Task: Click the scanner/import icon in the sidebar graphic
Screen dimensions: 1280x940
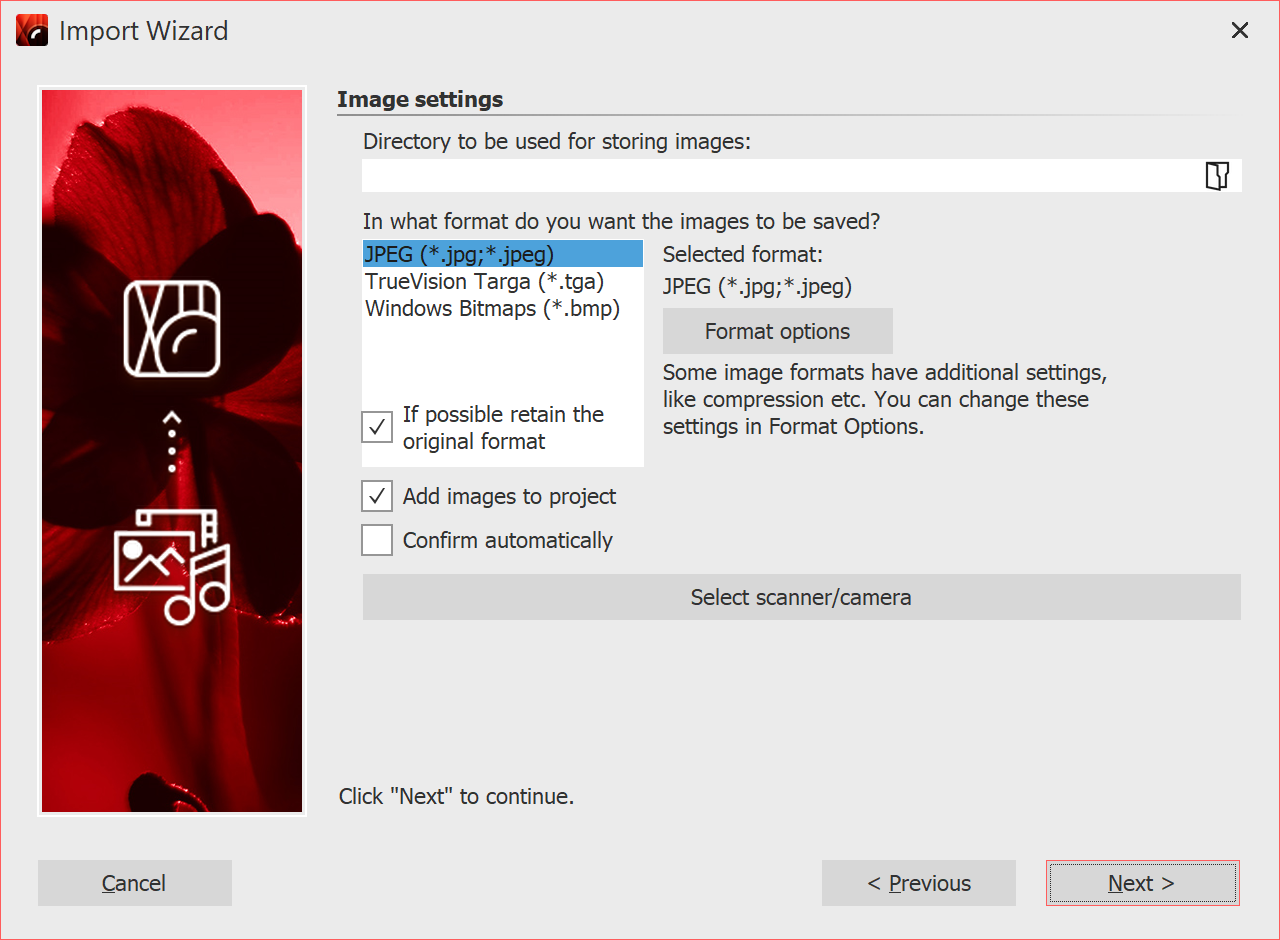Action: click(171, 330)
